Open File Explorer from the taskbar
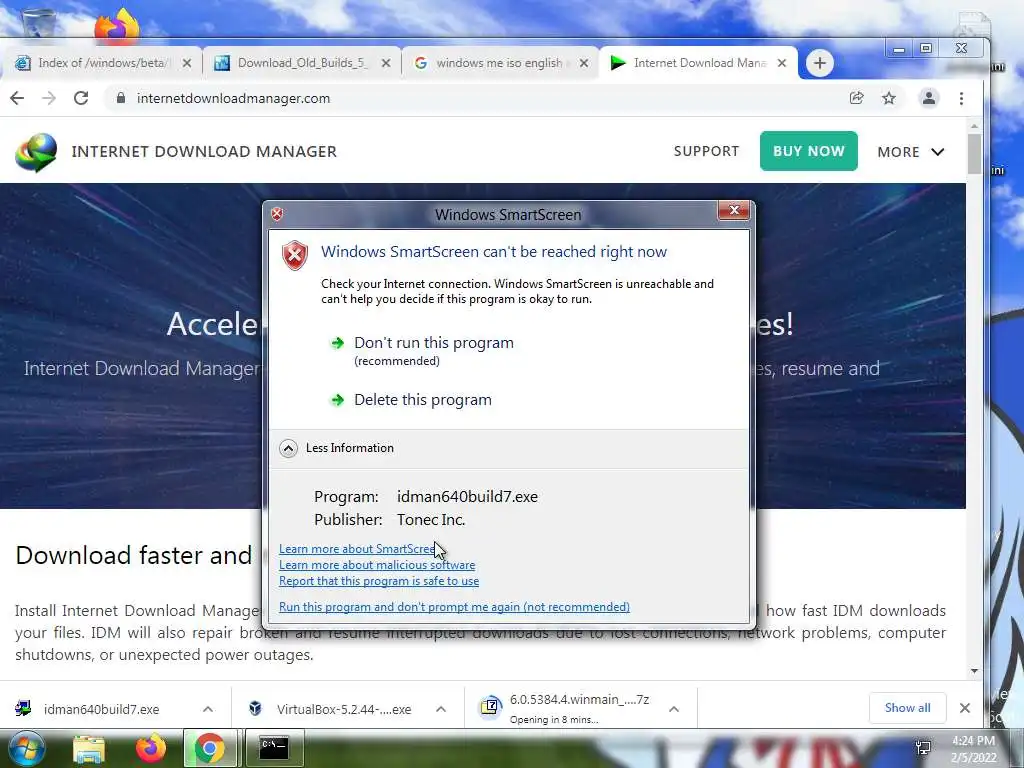 [89, 748]
